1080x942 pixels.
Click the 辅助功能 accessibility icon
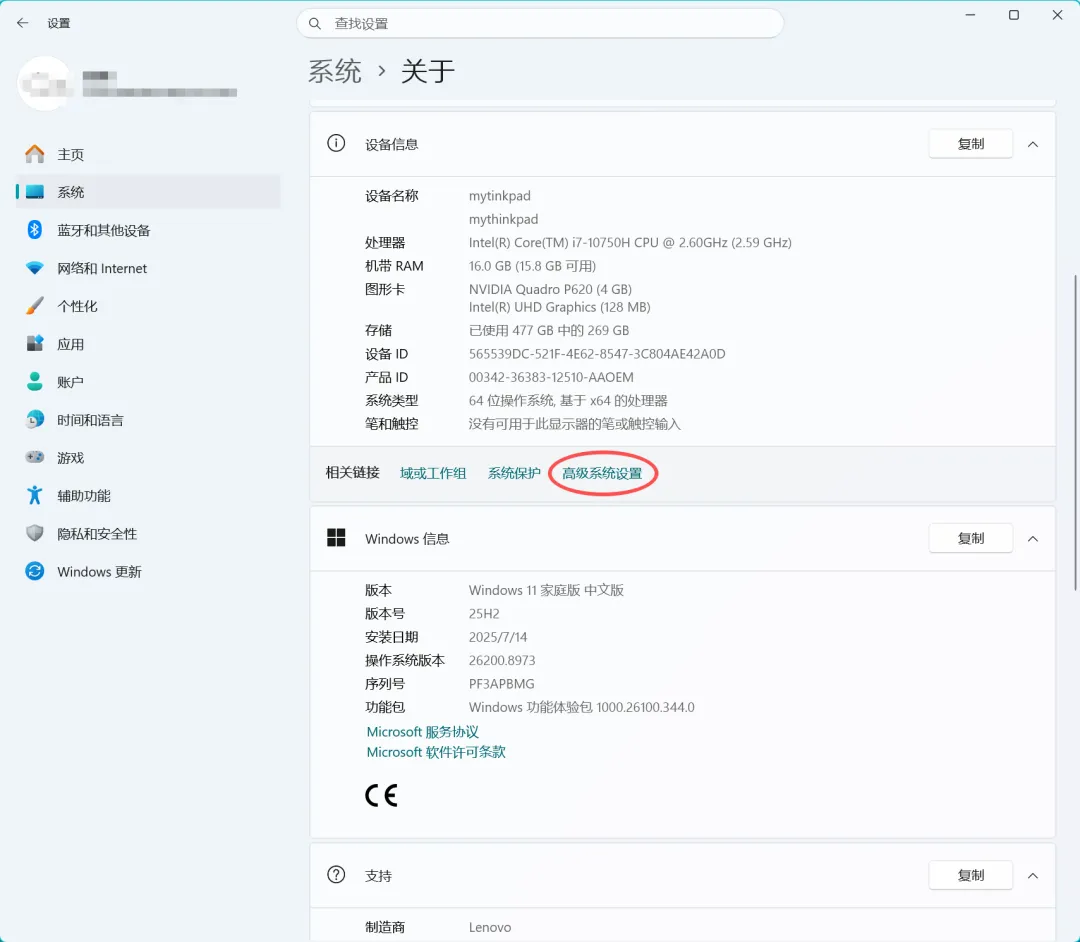pos(34,495)
